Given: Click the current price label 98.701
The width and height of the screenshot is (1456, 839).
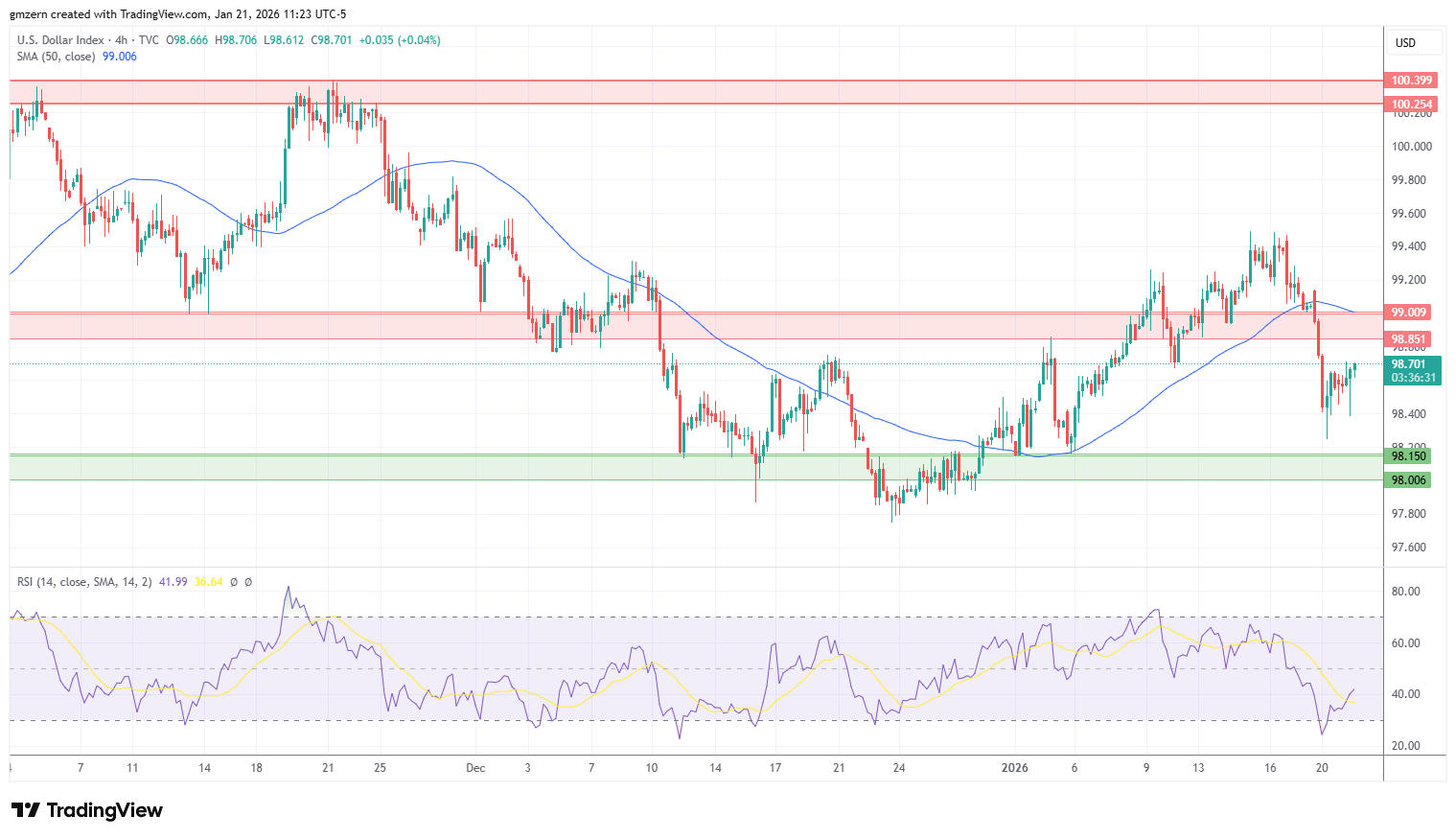Looking at the screenshot, I should tap(1409, 364).
